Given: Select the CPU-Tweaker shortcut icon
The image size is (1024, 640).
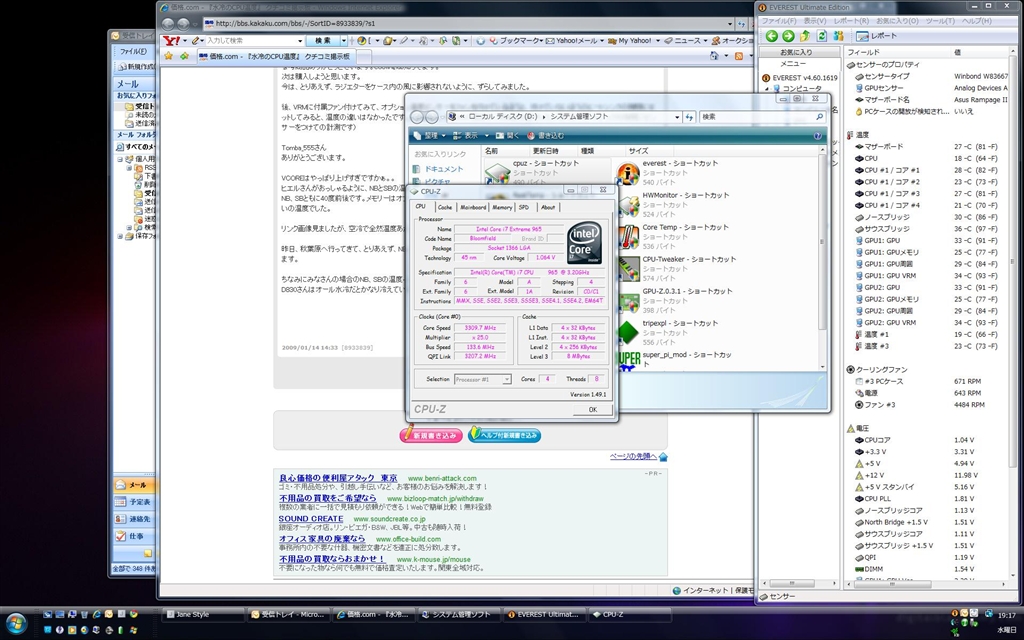Looking at the screenshot, I should [628, 270].
